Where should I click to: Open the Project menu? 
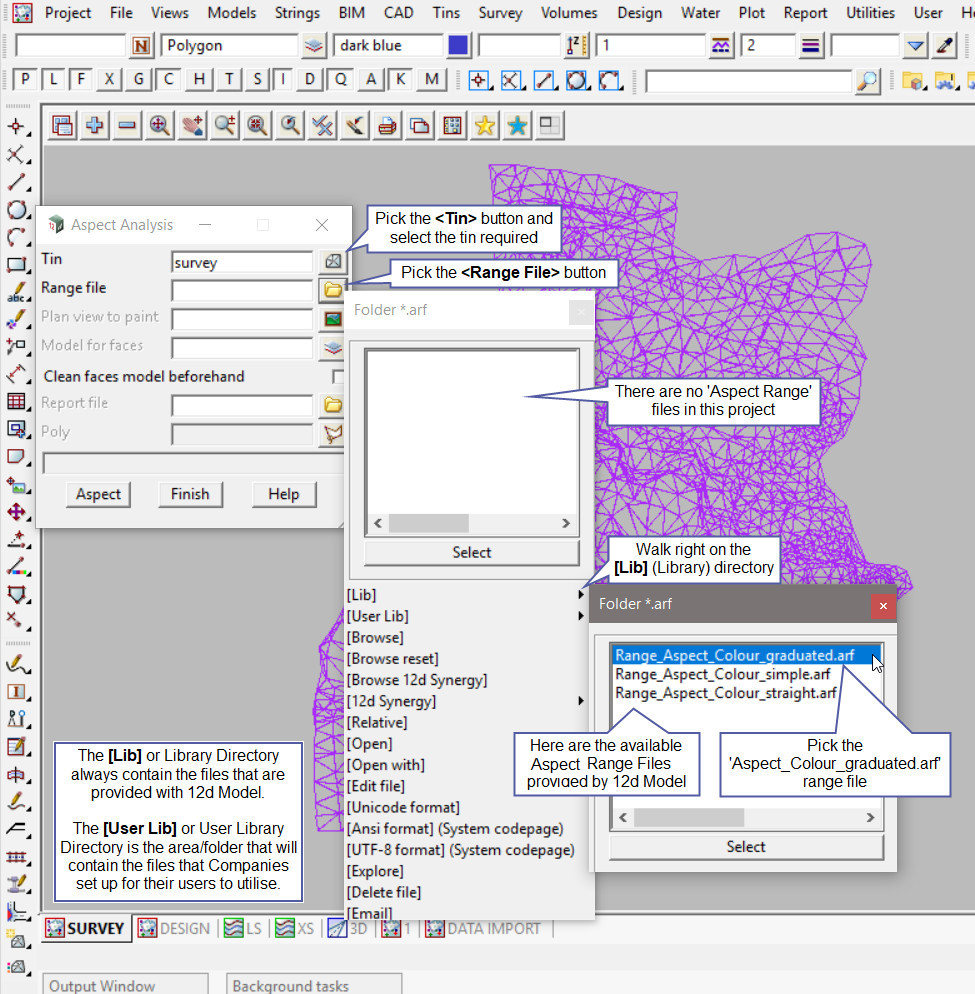[x=68, y=13]
